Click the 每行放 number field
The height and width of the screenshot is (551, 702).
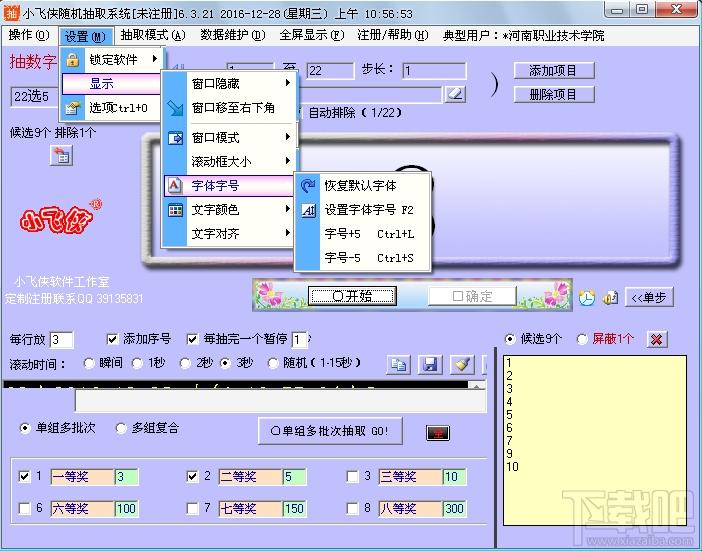pyautogui.click(x=62, y=340)
